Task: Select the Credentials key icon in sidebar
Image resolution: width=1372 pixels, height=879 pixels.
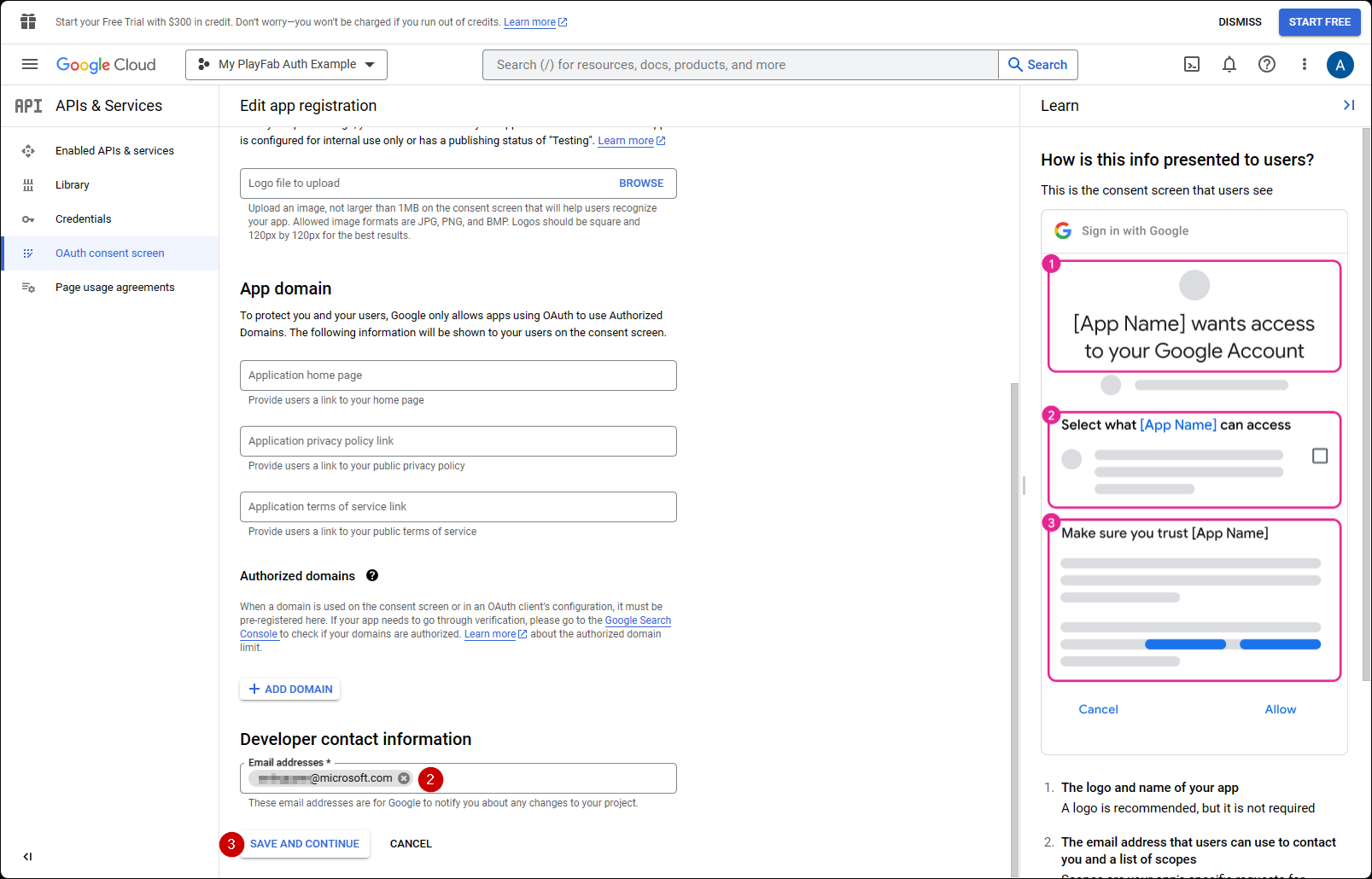Action: coord(28,218)
